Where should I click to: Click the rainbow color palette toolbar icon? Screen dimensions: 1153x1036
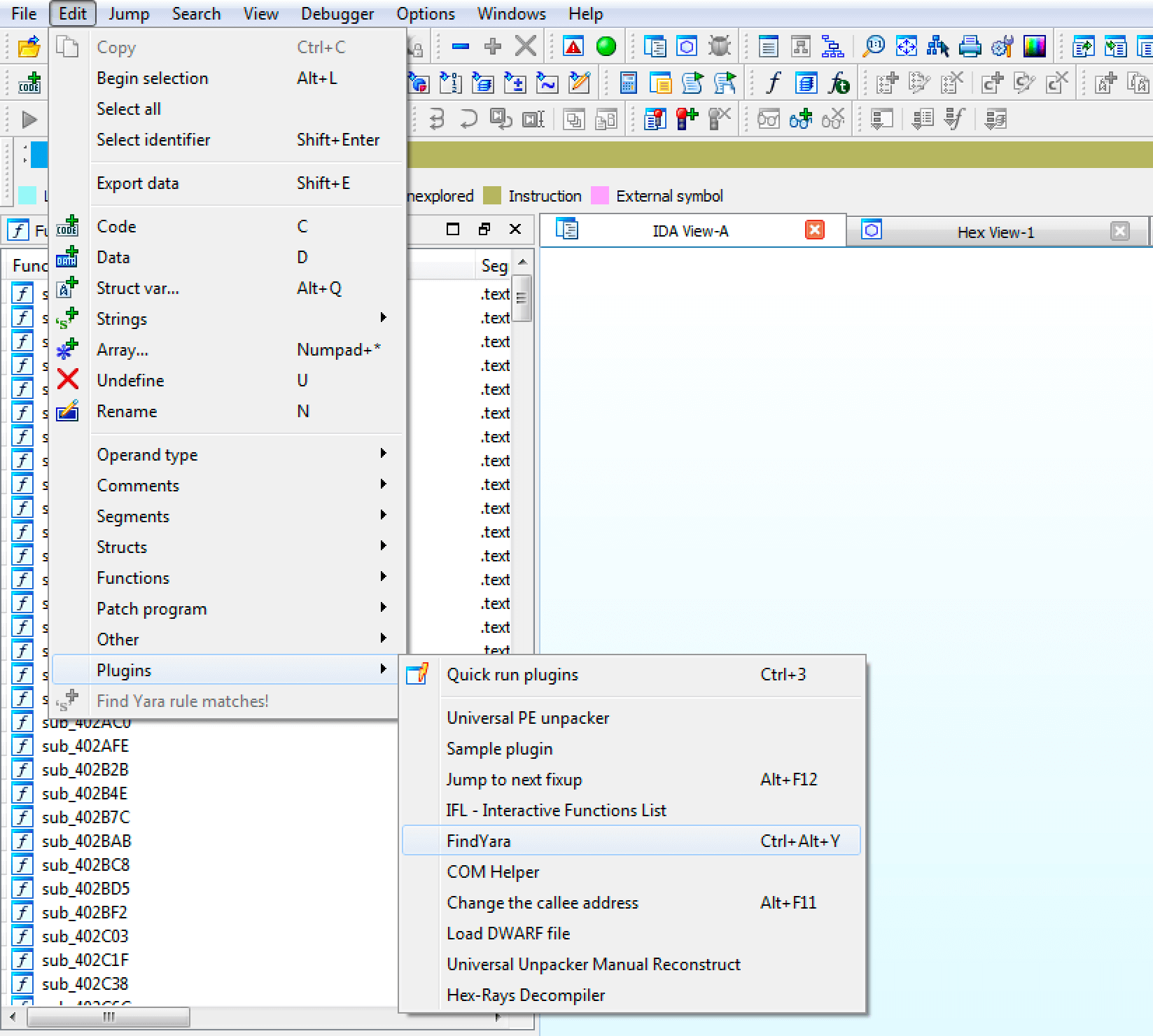click(1034, 47)
